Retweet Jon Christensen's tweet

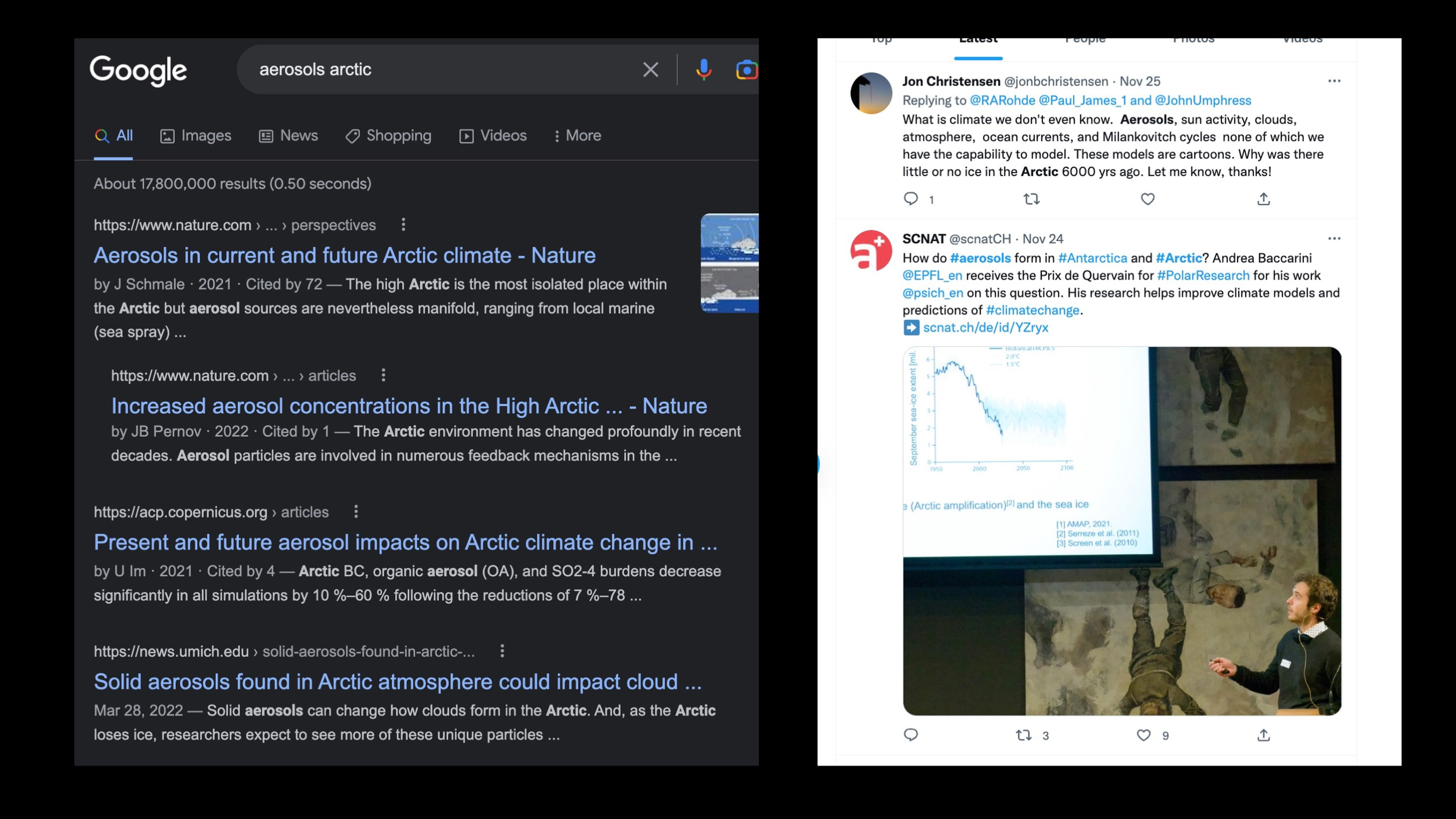[1032, 199]
